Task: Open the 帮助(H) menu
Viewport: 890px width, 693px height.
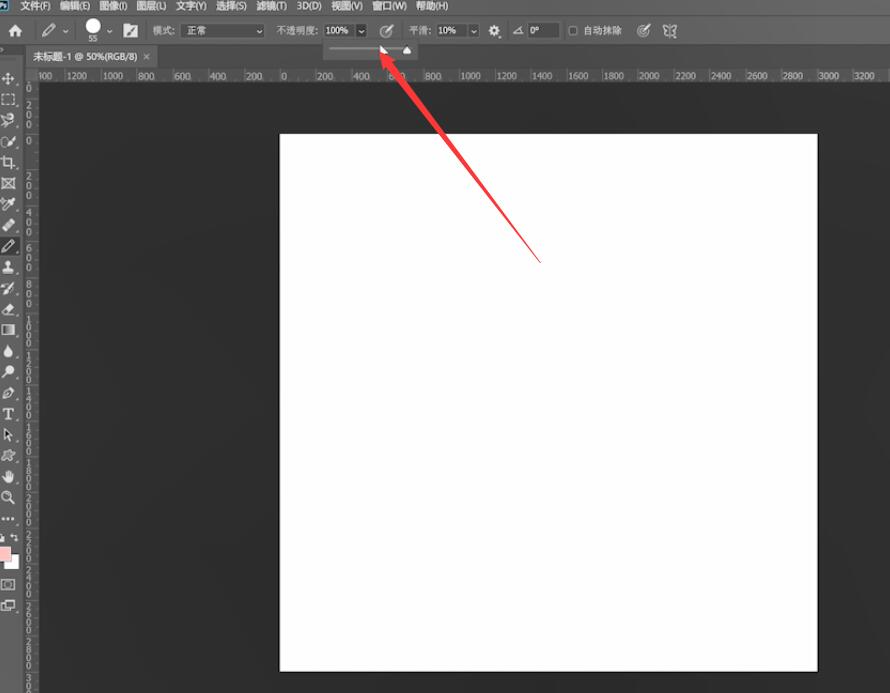Action: click(x=432, y=6)
